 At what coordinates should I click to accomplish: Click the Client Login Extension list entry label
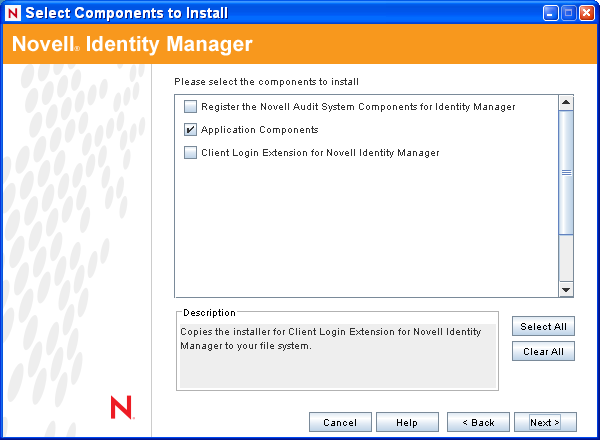[x=320, y=153]
